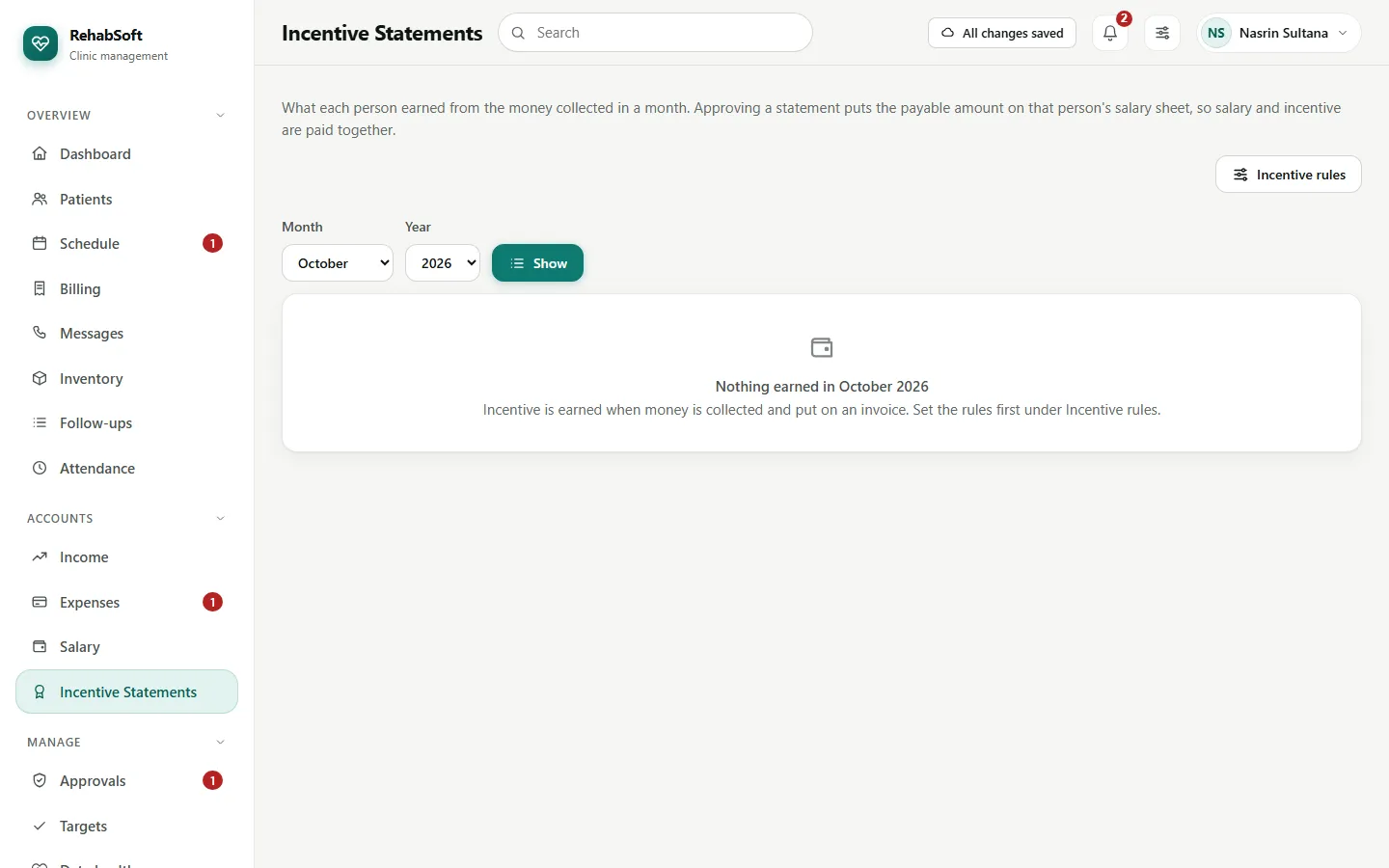Screen dimensions: 1389x868
Task: Open the display settings sliders icon in header
Action: click(1162, 33)
